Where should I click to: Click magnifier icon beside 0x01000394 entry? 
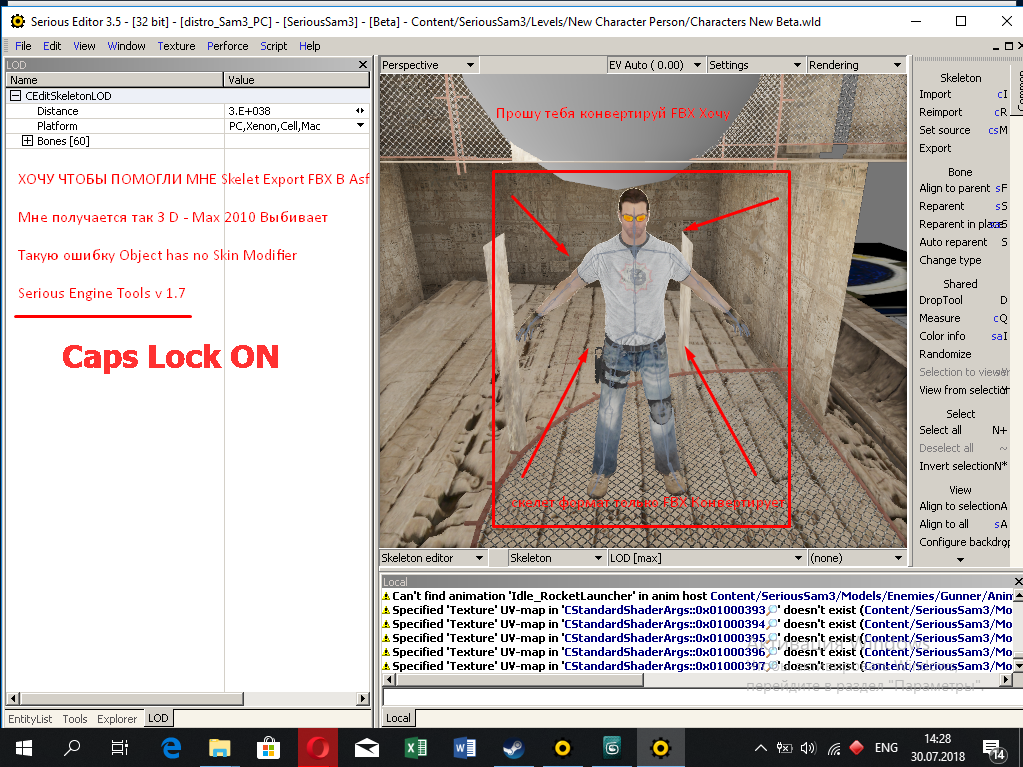click(x=772, y=624)
